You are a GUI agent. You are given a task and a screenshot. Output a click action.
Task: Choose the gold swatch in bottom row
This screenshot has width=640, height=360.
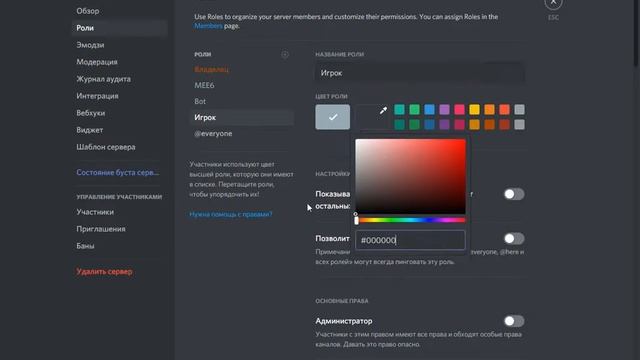(474, 124)
